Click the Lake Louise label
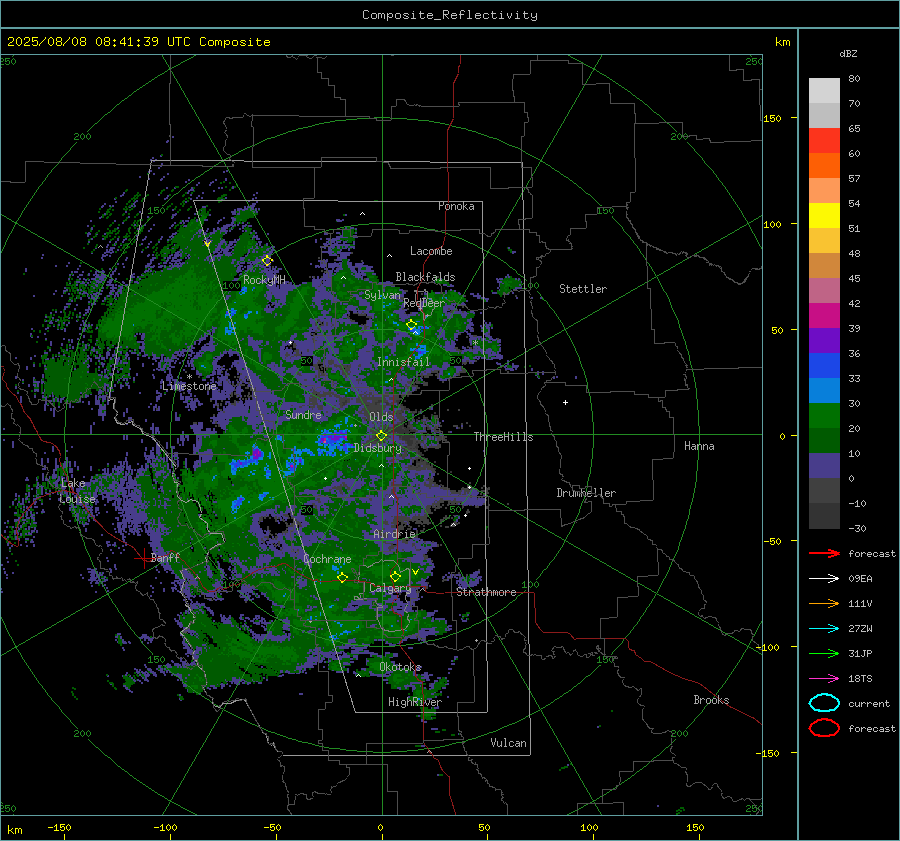This screenshot has height=841, width=900. click(77, 491)
